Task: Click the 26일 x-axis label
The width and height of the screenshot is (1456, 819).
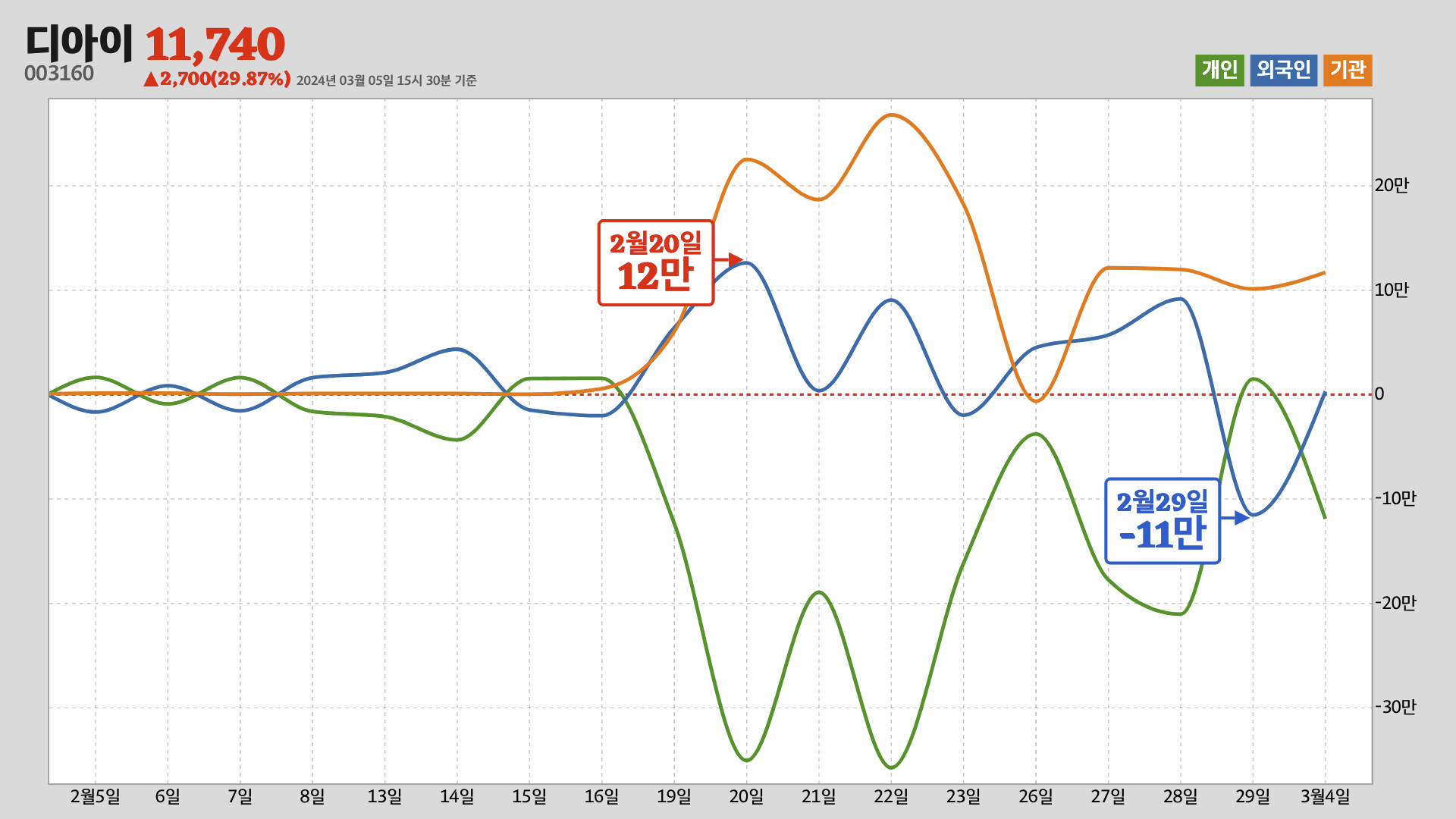Action: [1036, 797]
